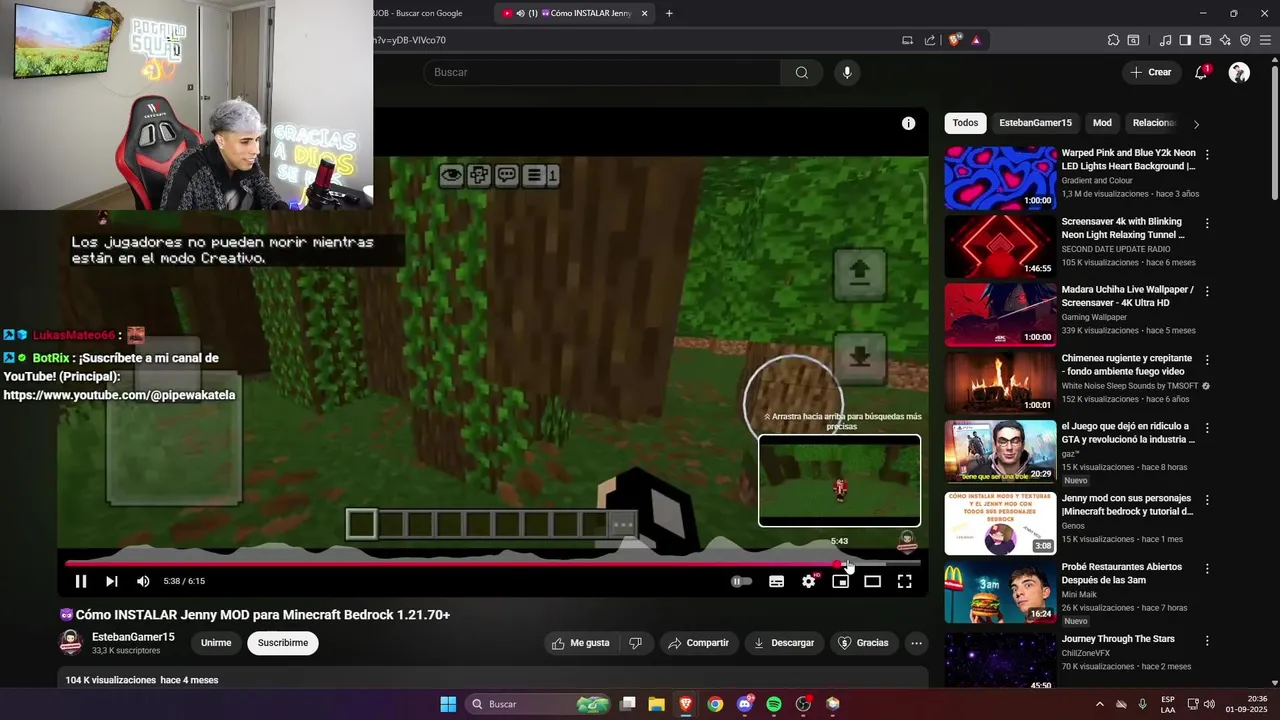Screen dimensions: 1280x720
Task: Select the Todos filter chip
Action: [x=965, y=123]
